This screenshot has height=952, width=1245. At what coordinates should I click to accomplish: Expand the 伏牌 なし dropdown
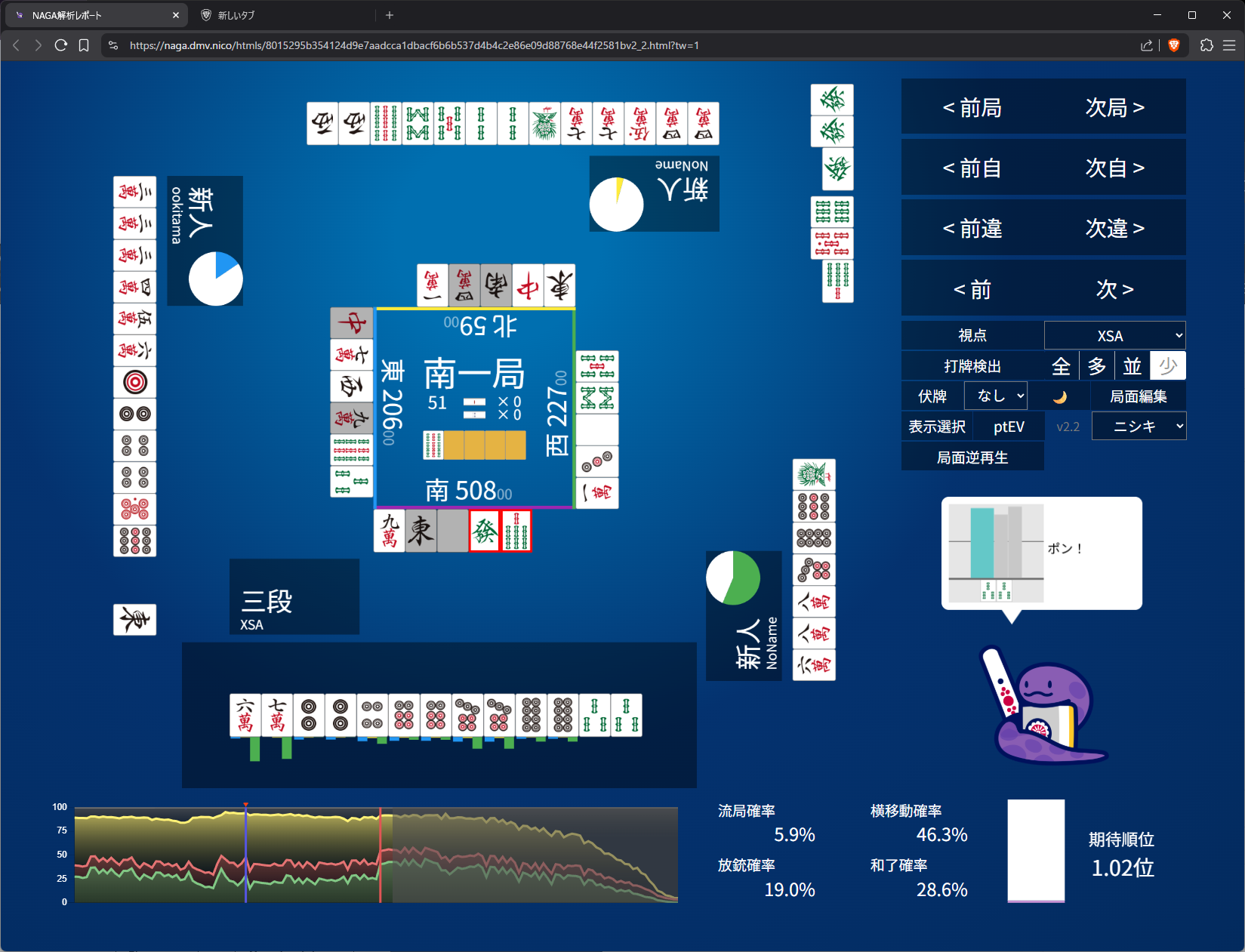pyautogui.click(x=996, y=396)
